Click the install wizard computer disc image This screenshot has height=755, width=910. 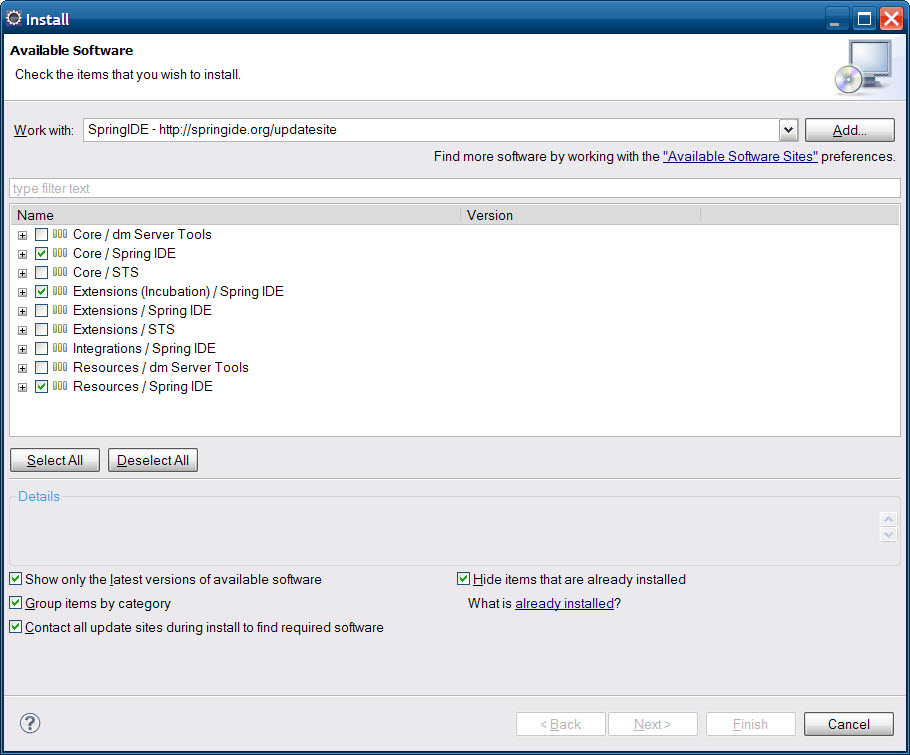point(864,67)
